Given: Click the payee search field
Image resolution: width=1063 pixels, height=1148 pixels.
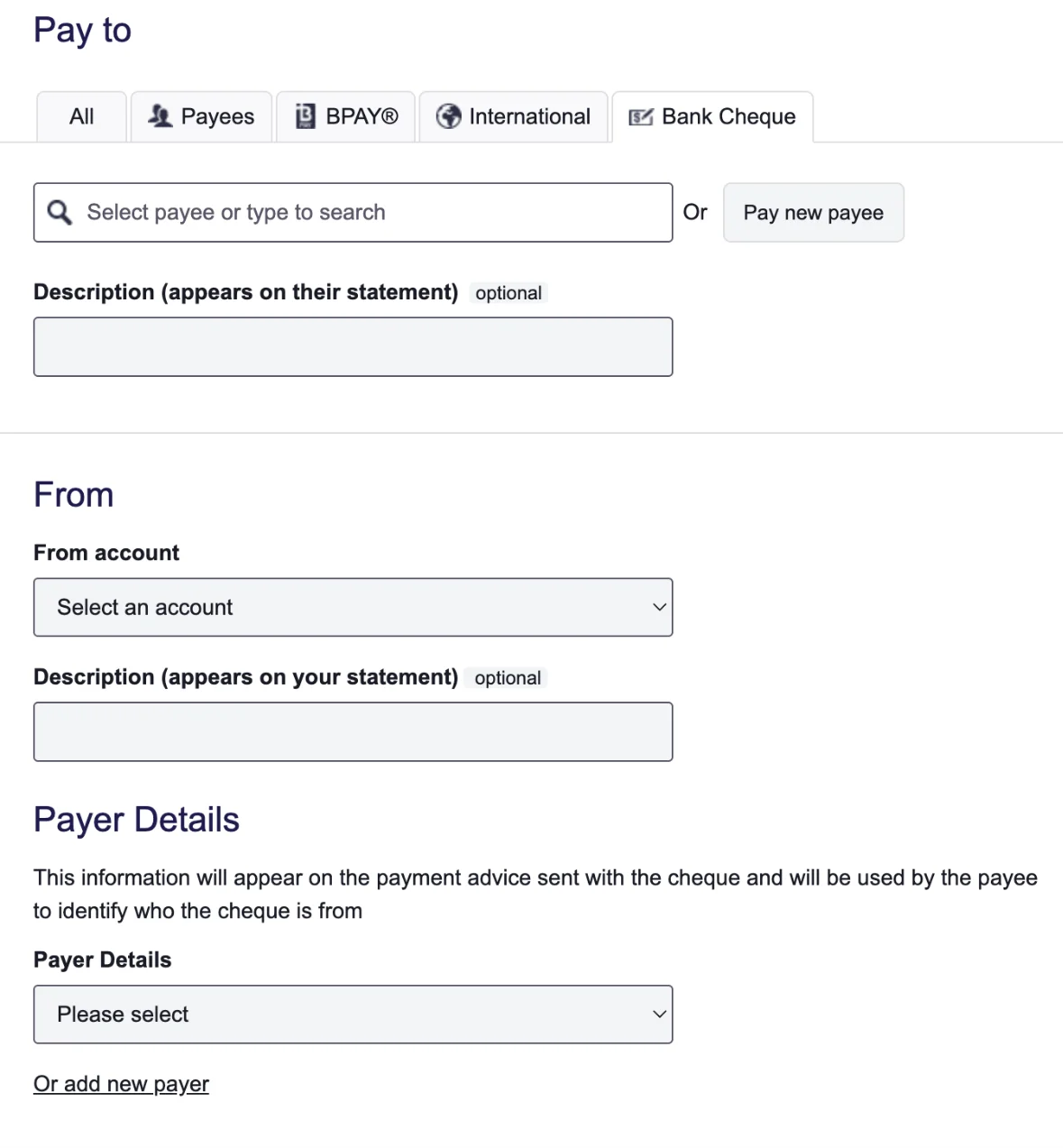Looking at the screenshot, I should click(353, 212).
